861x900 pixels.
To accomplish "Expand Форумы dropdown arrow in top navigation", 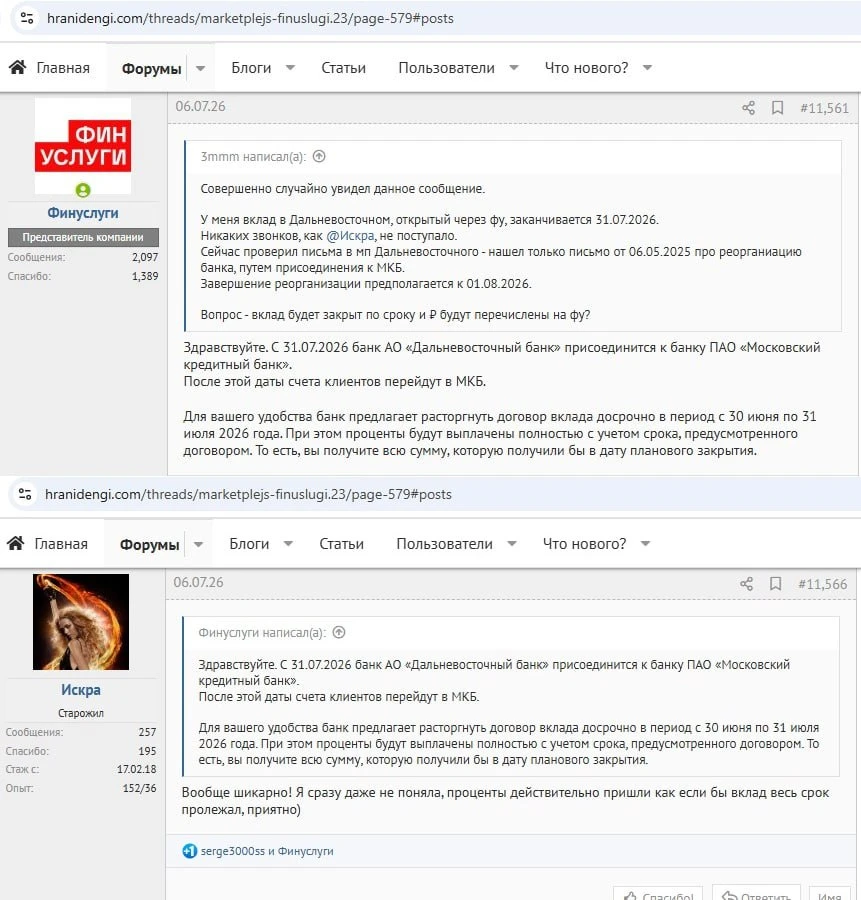I will pos(200,68).
